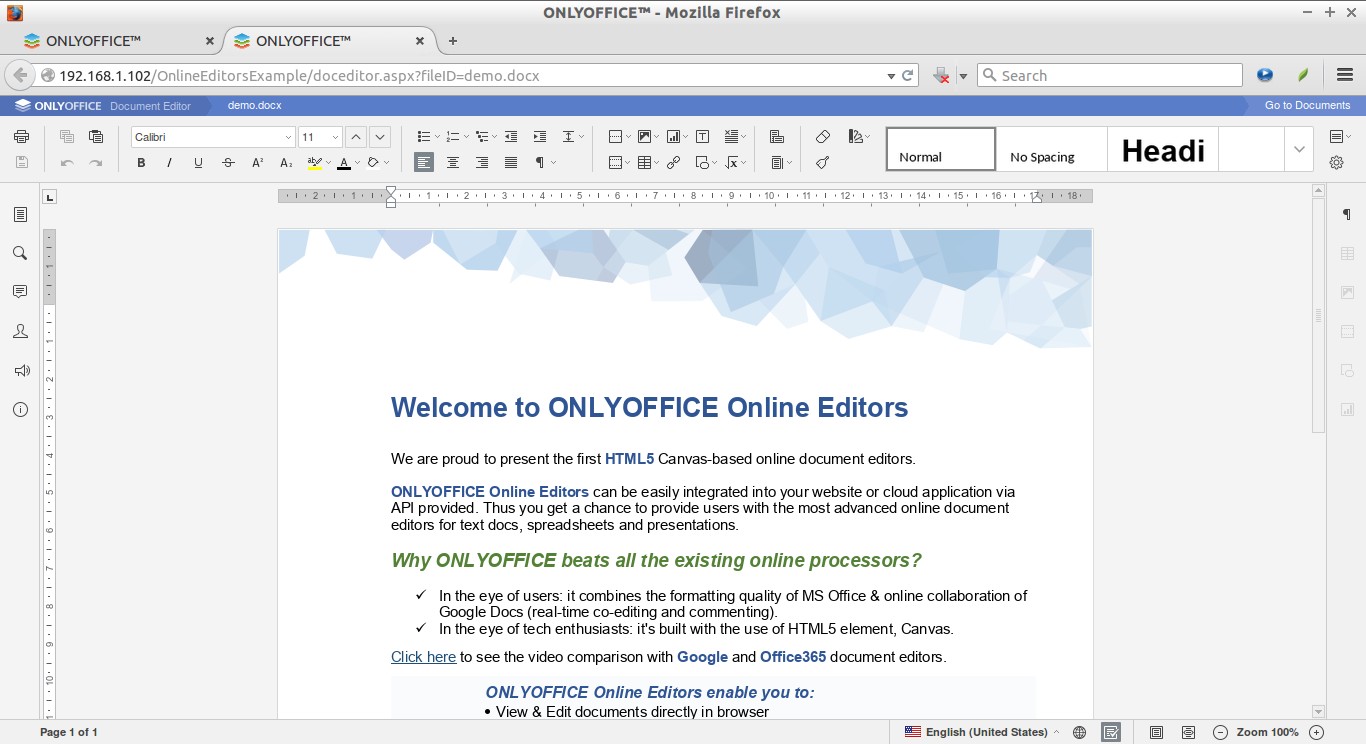Center align the text
Image resolution: width=1366 pixels, height=744 pixels.
pyautogui.click(x=453, y=163)
